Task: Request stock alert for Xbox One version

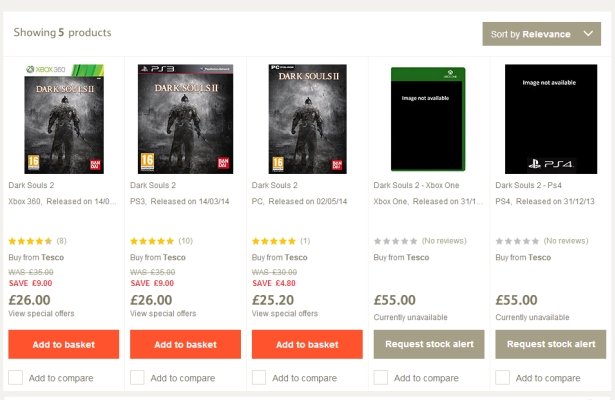Action: pyautogui.click(x=428, y=344)
